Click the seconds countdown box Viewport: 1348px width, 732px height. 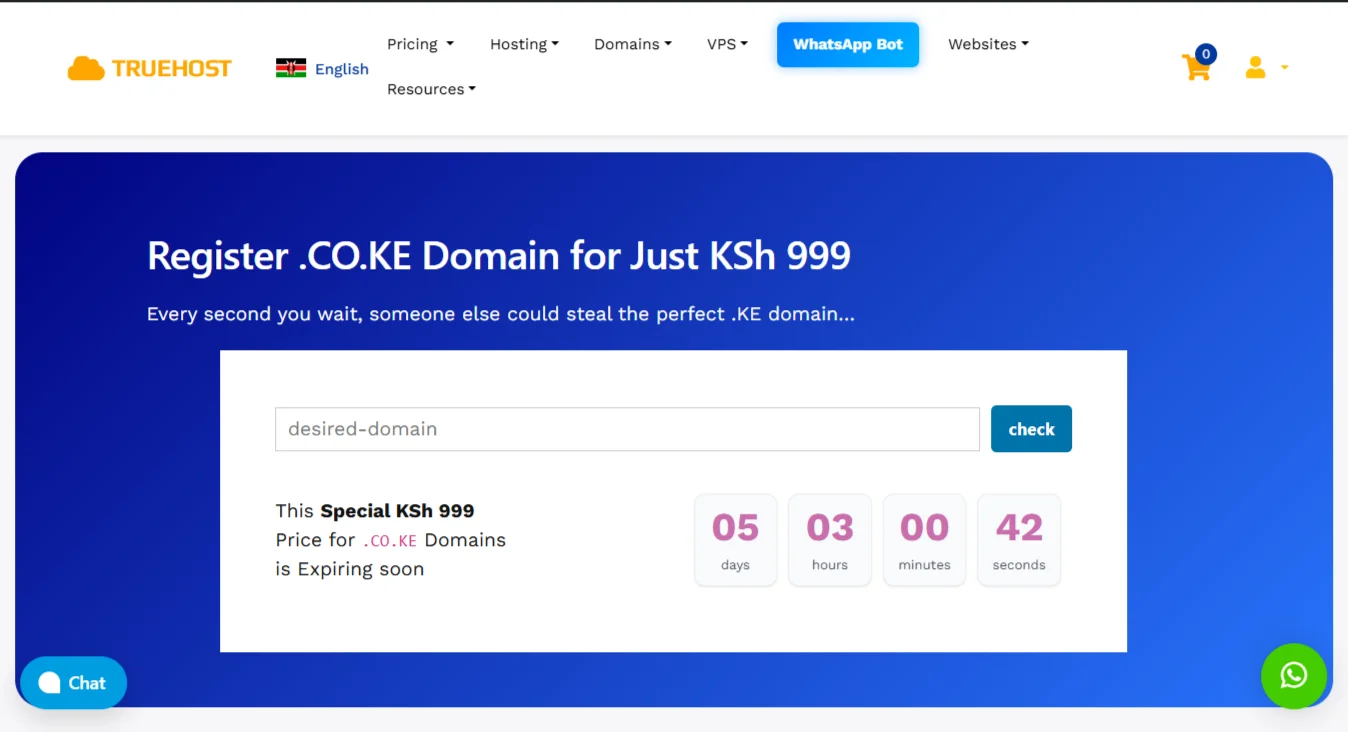(1019, 540)
